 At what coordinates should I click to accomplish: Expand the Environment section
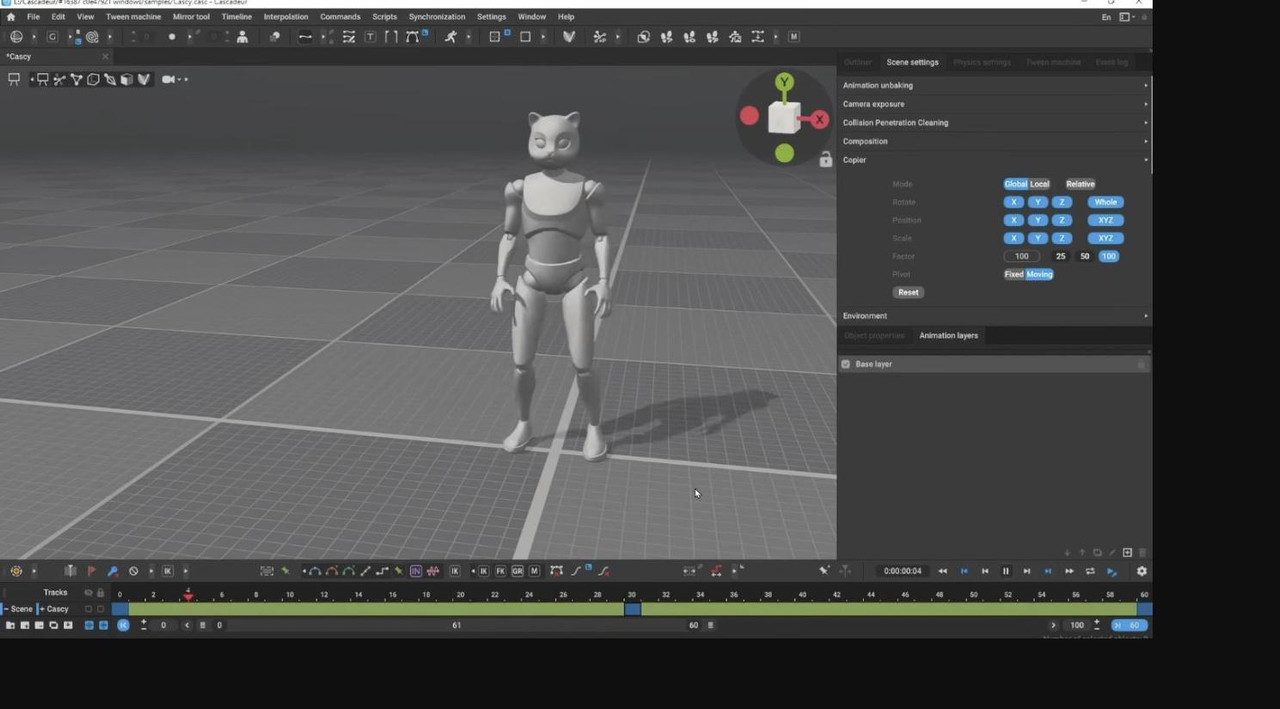click(x=995, y=316)
